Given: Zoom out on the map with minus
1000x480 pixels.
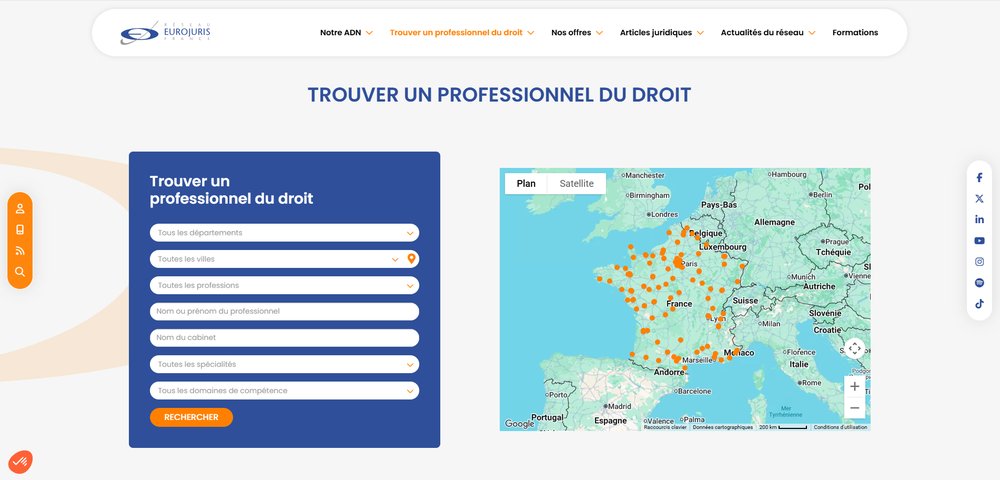Looking at the screenshot, I should pyautogui.click(x=855, y=408).
